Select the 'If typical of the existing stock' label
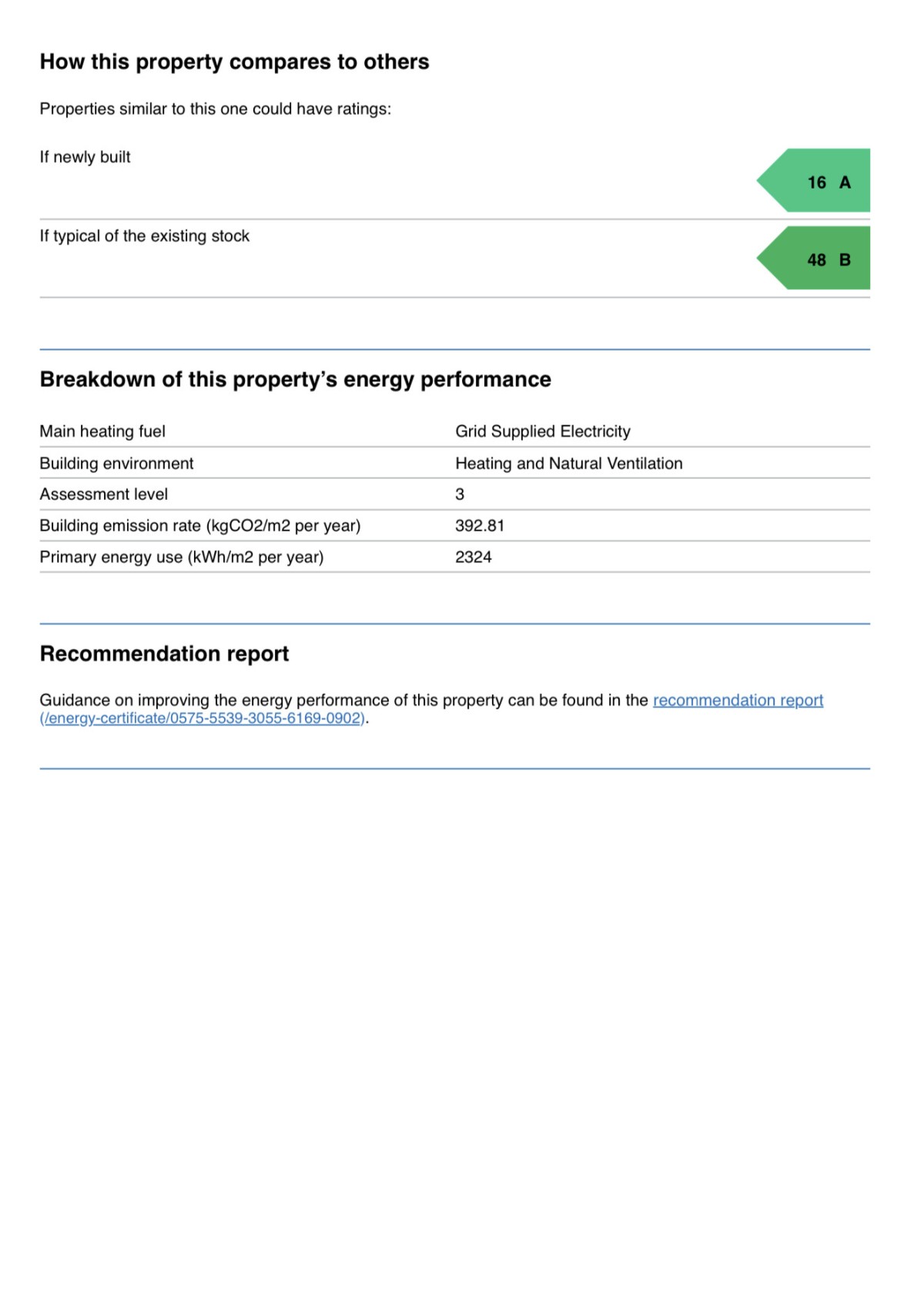This screenshot has height=1314, width=924. click(144, 236)
